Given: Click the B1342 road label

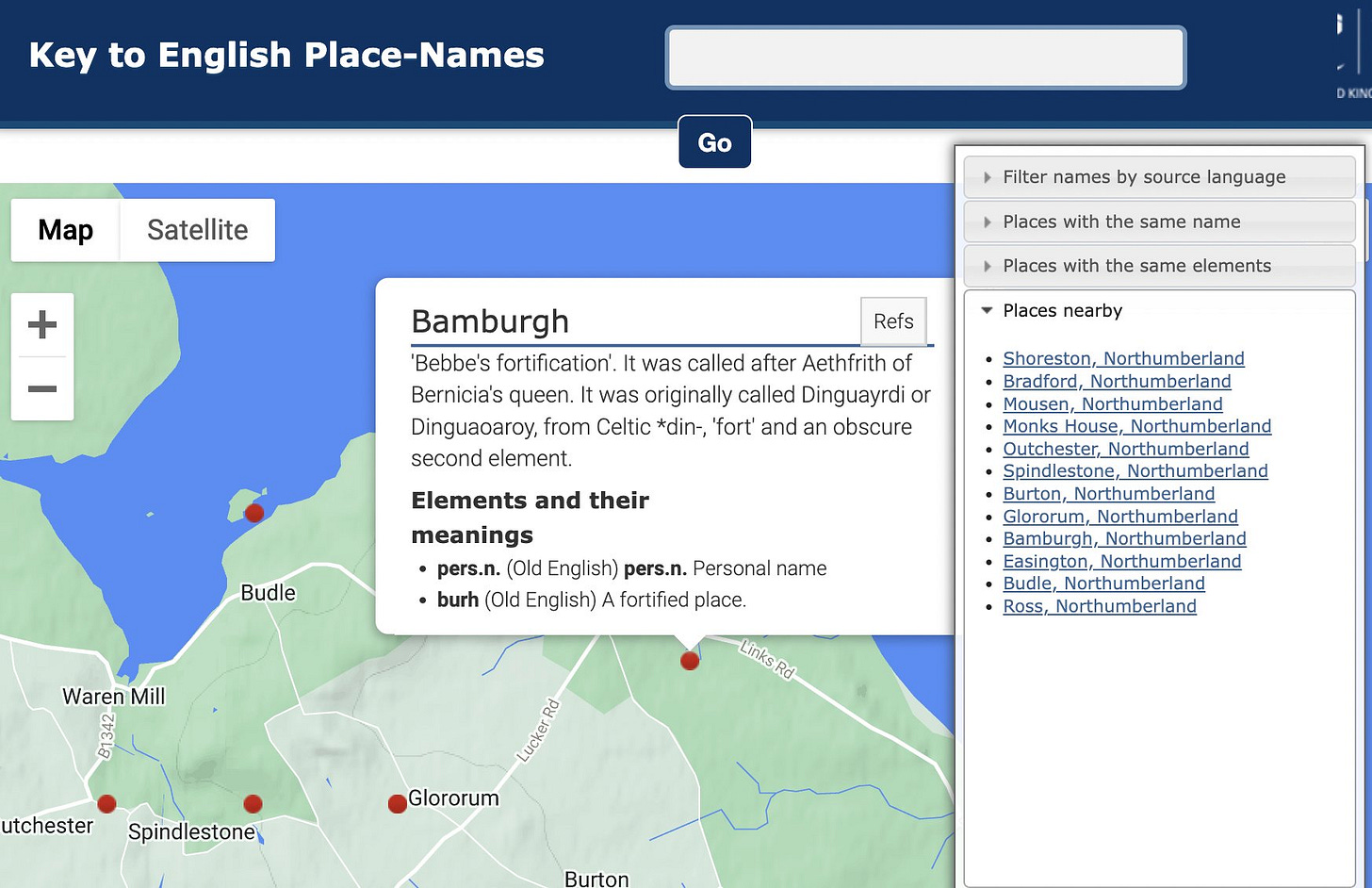Looking at the screenshot, I should click(x=106, y=736).
